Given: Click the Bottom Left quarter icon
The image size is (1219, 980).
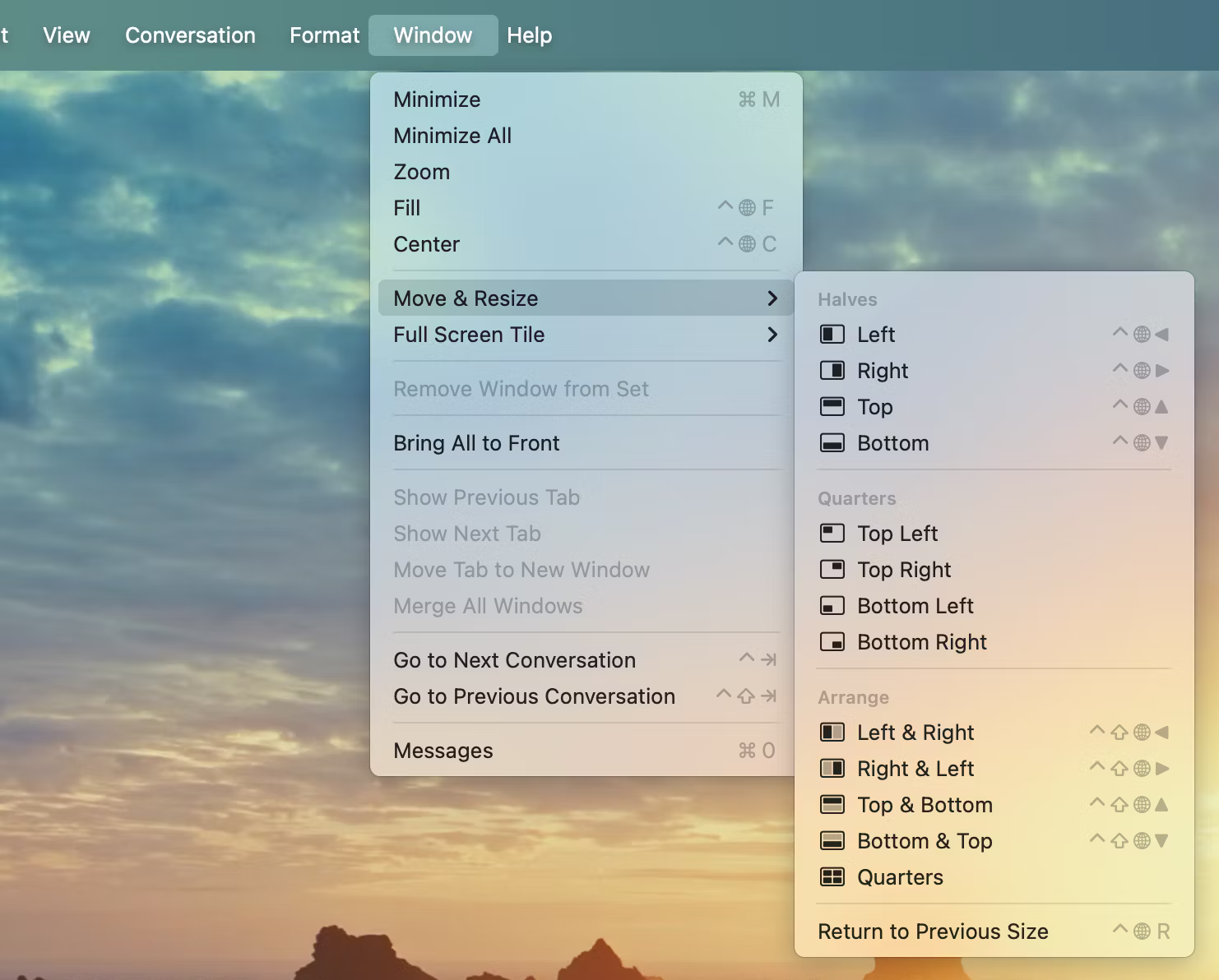Looking at the screenshot, I should [x=832, y=606].
